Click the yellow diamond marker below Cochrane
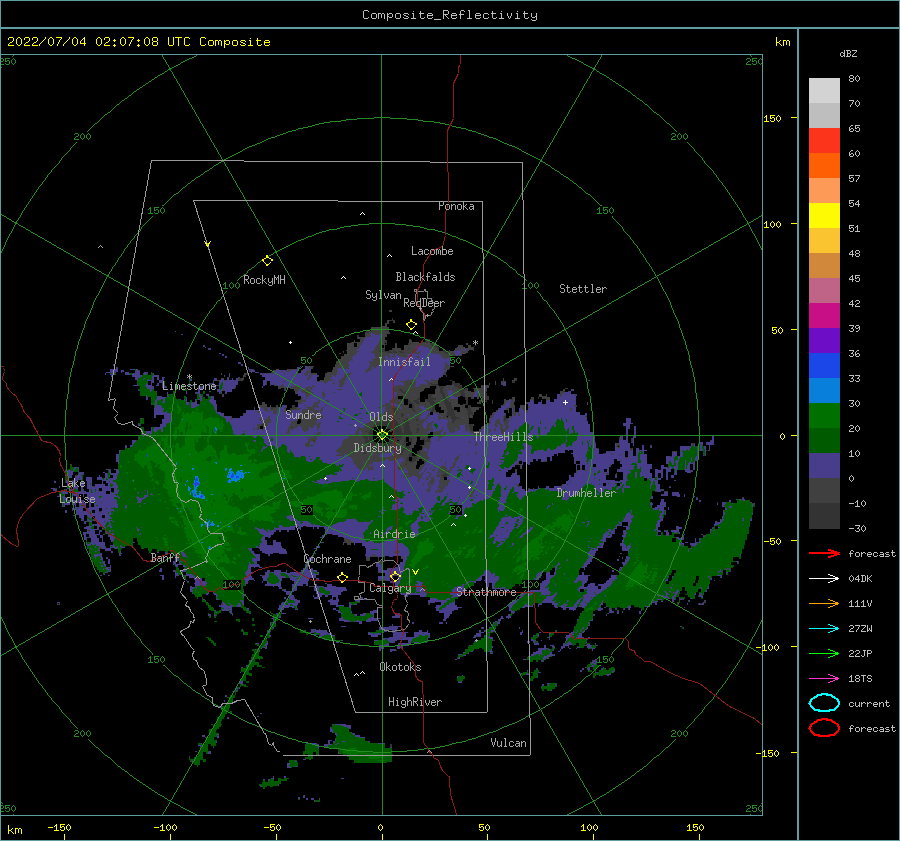 click(342, 578)
